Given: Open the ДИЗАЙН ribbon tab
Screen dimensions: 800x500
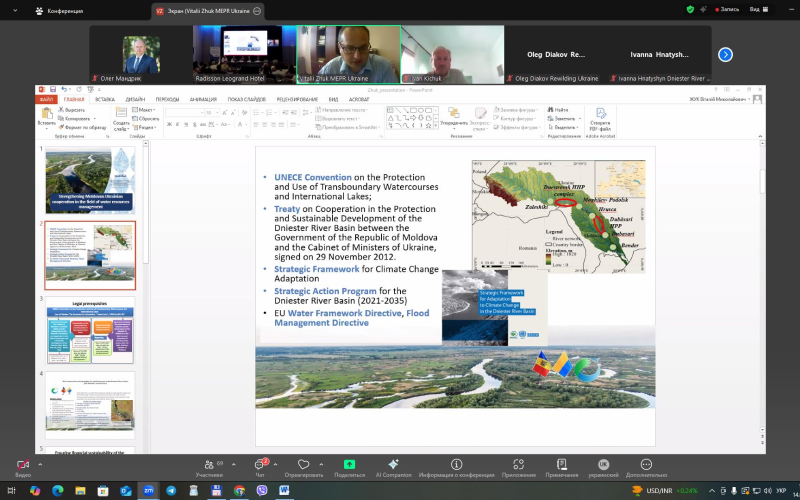Looking at the screenshot, I should [x=135, y=99].
